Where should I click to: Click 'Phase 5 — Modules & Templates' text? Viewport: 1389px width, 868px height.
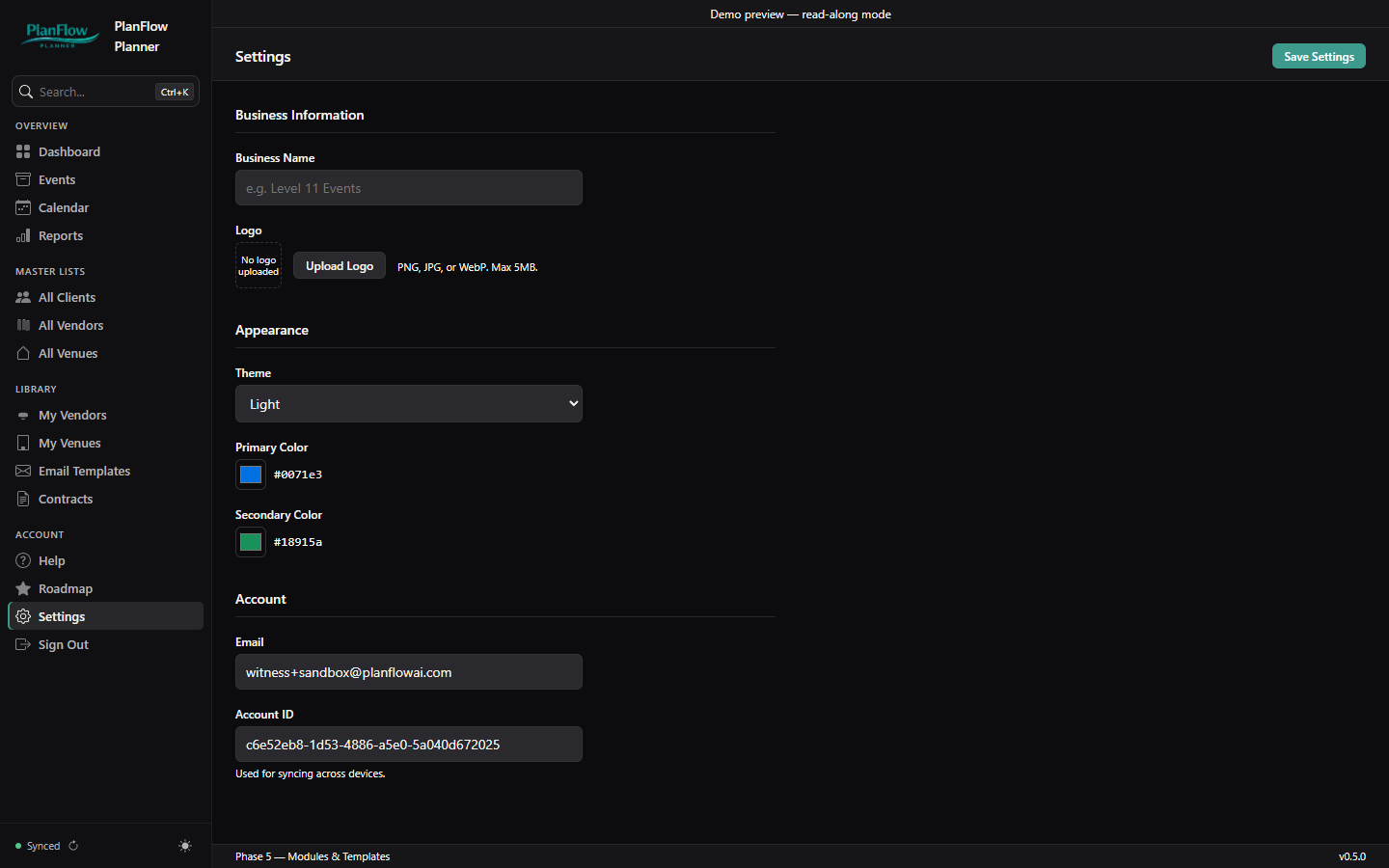click(313, 856)
